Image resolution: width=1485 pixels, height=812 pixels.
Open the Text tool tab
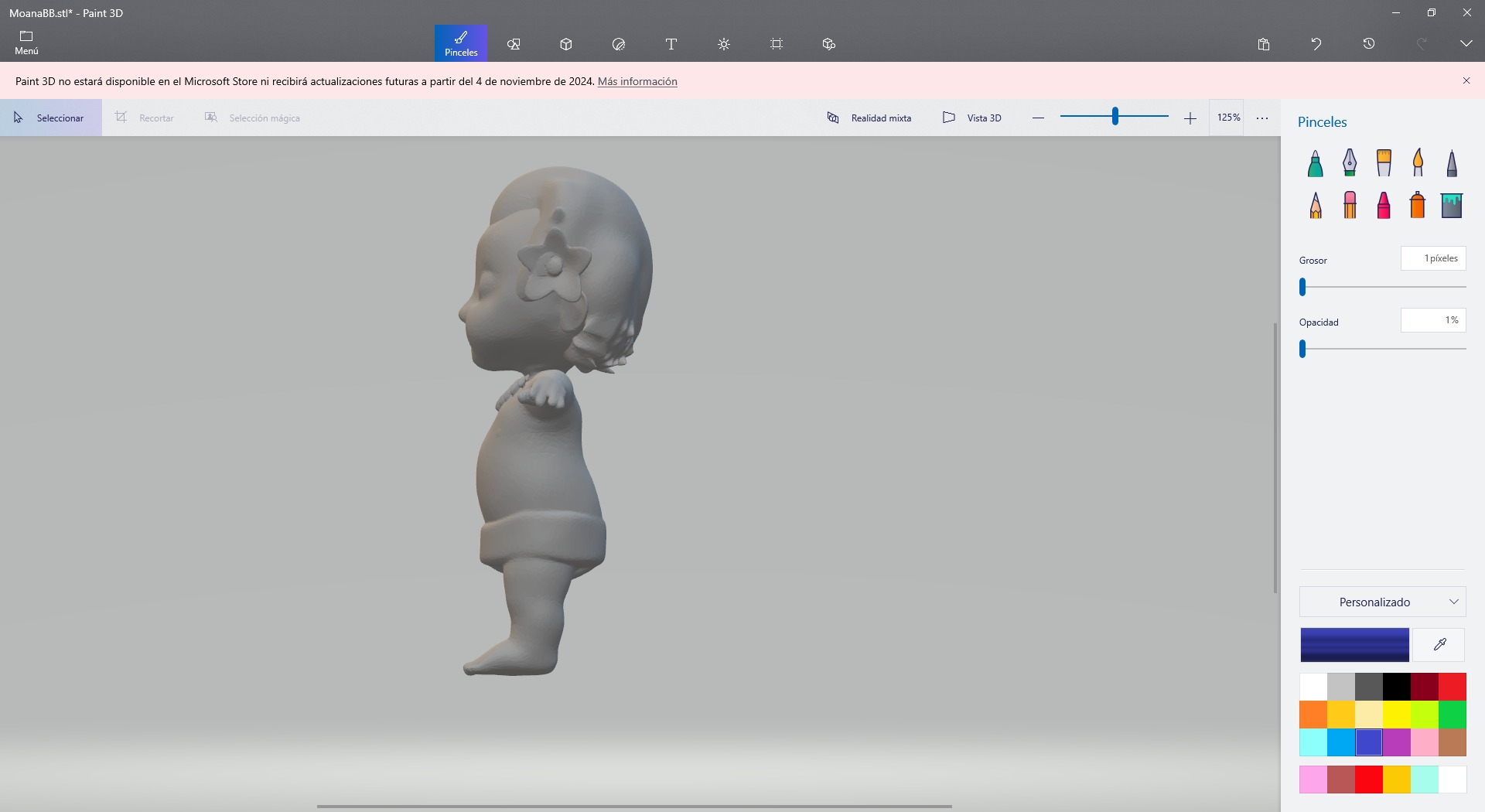[671, 44]
